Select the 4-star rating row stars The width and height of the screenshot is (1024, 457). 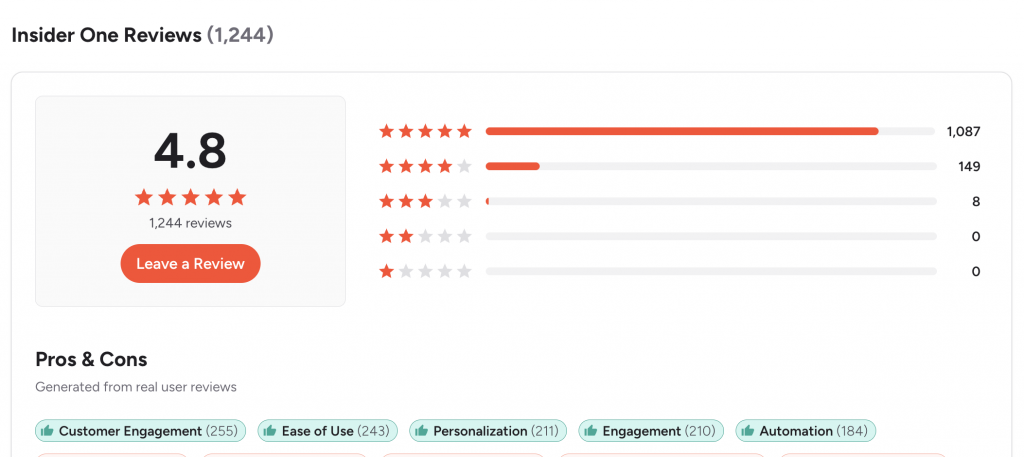(425, 166)
